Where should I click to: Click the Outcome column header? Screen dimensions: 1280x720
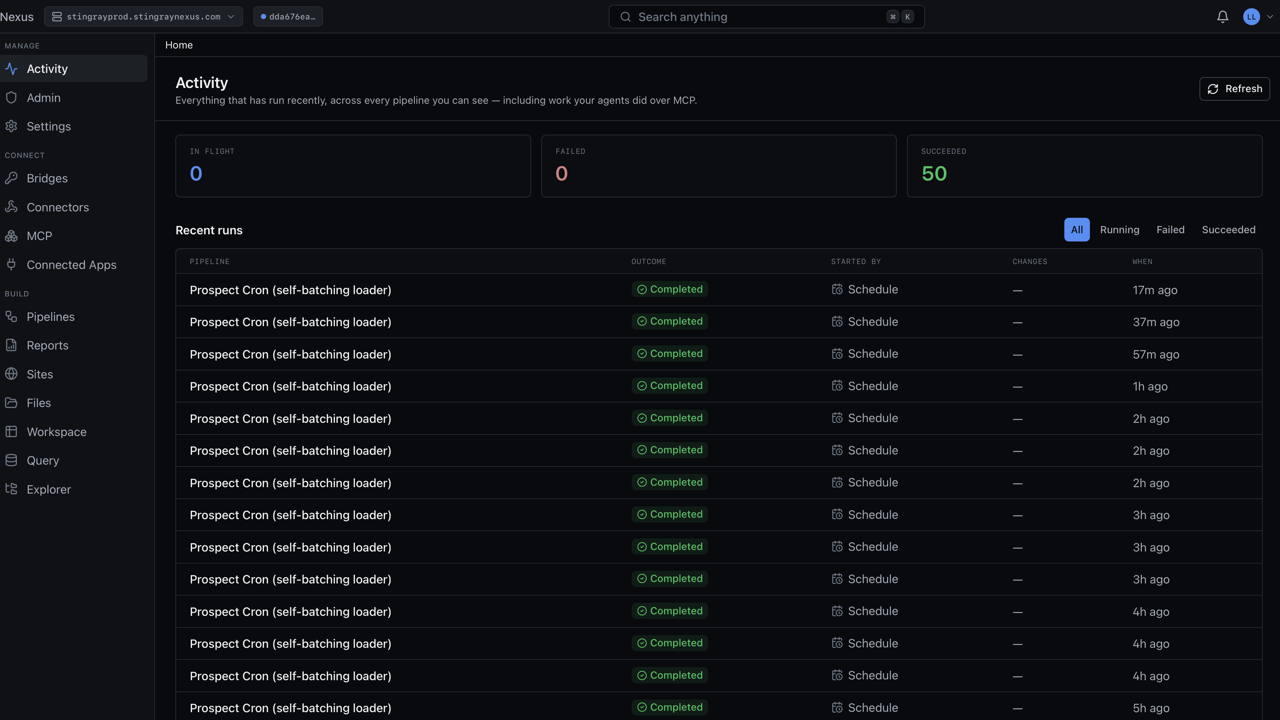coord(648,262)
